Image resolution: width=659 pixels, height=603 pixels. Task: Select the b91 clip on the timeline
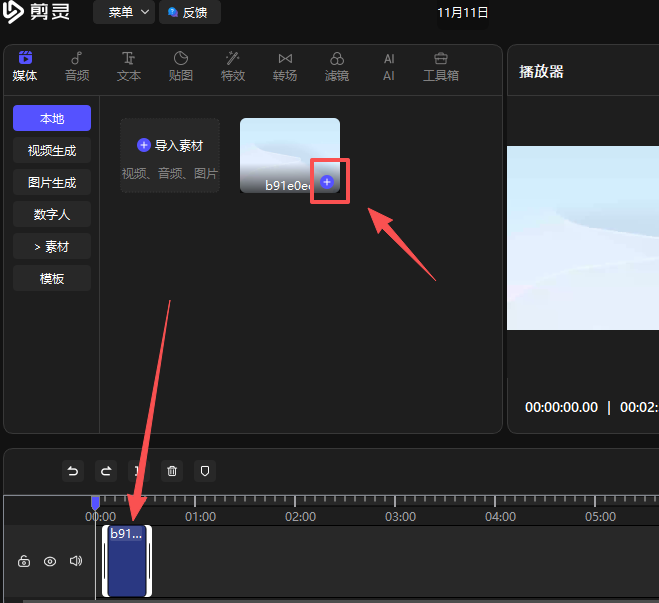click(127, 562)
